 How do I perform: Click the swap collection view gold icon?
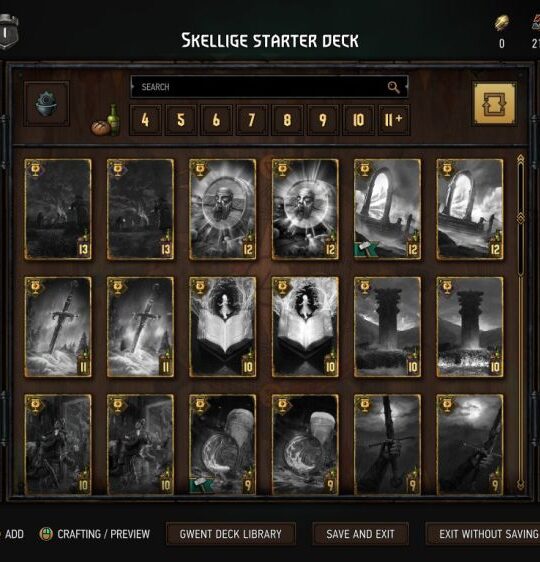(494, 104)
